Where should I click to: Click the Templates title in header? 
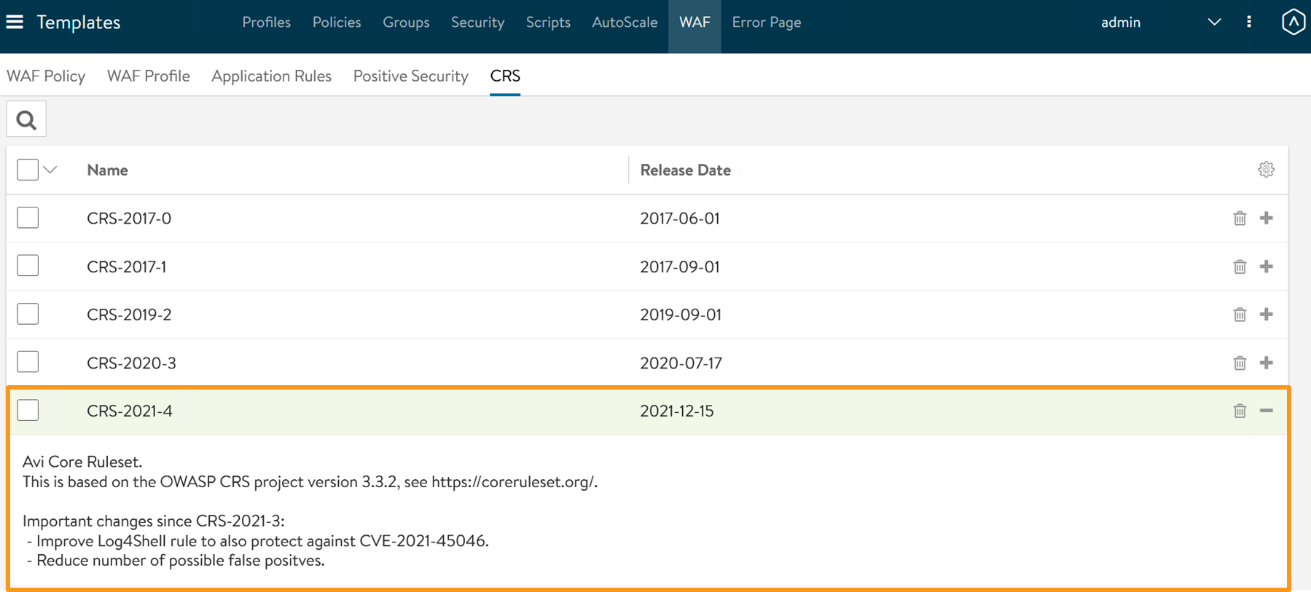(79, 22)
